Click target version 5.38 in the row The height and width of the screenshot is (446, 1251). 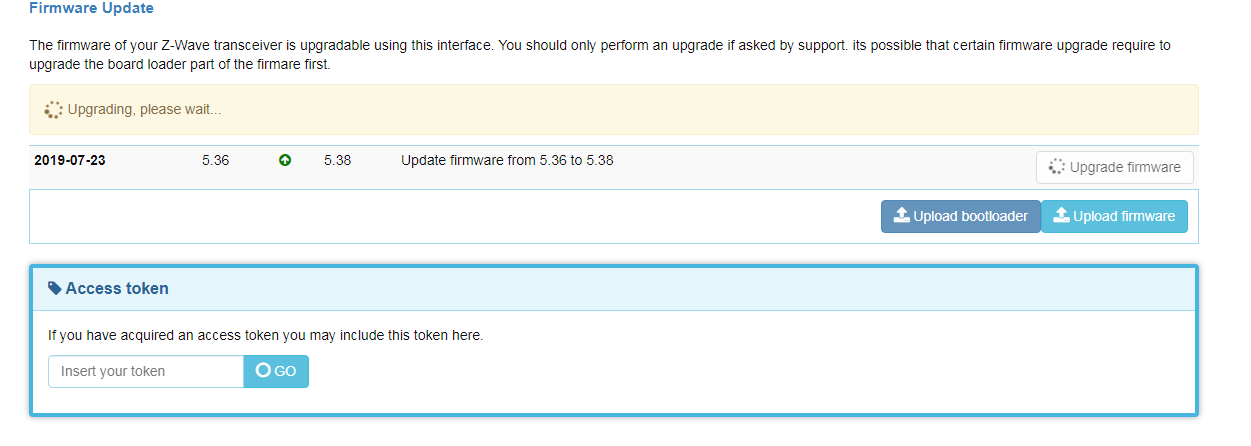(x=337, y=160)
